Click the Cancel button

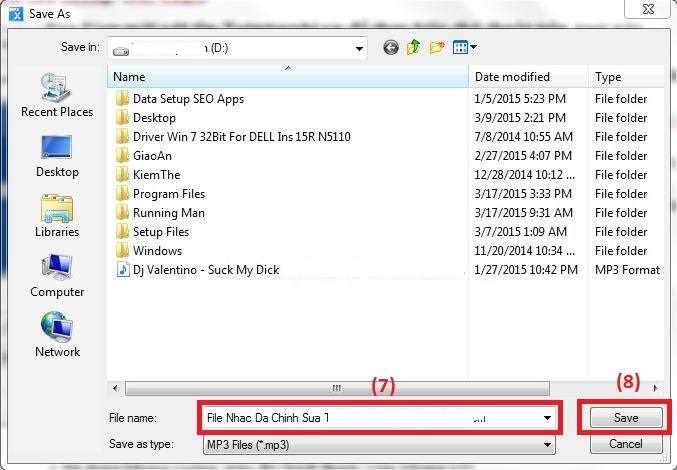pos(625,443)
